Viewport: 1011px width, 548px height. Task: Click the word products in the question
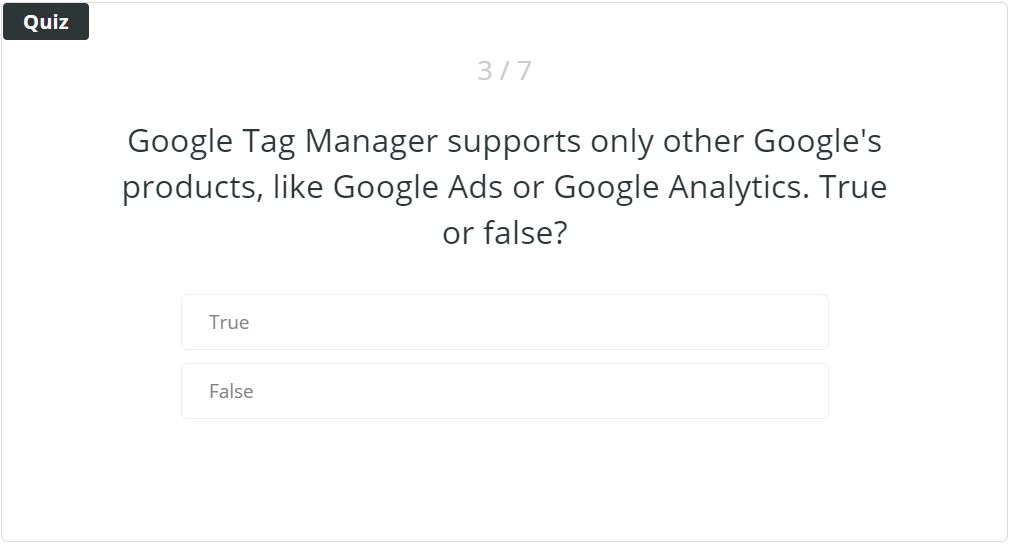tap(192, 189)
